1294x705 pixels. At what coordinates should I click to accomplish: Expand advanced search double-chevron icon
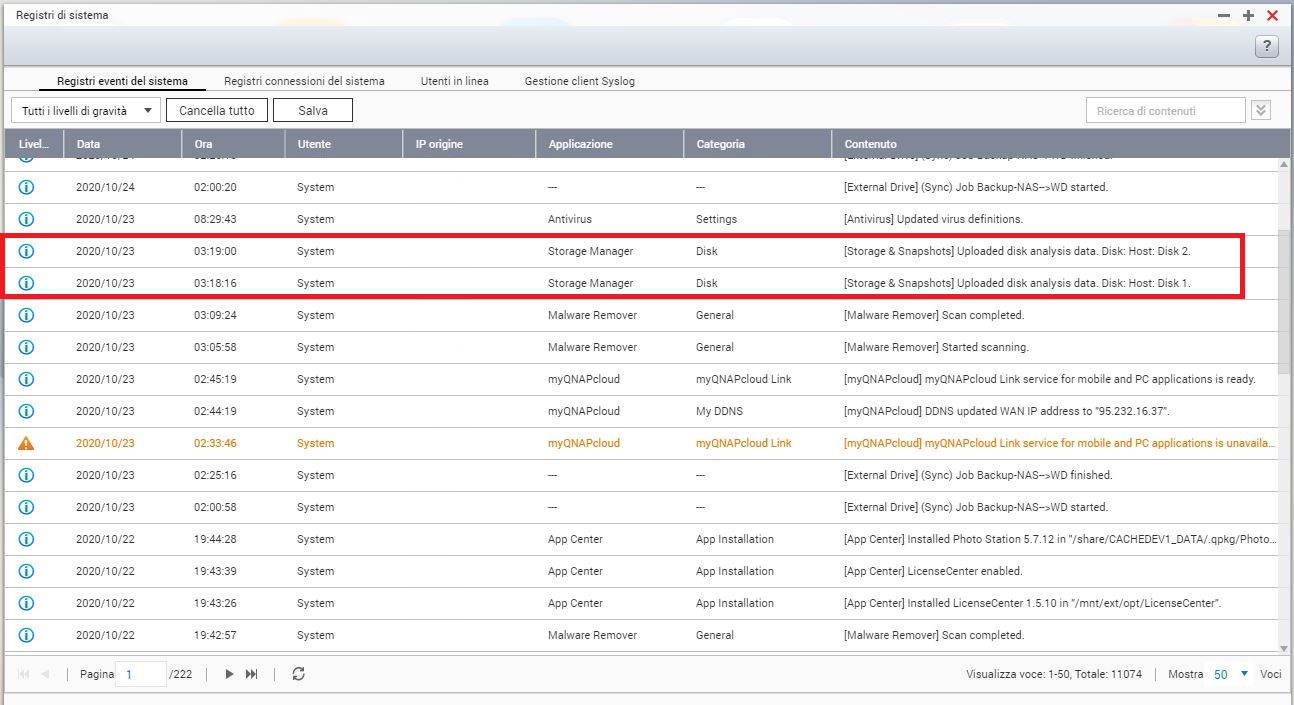(1261, 110)
